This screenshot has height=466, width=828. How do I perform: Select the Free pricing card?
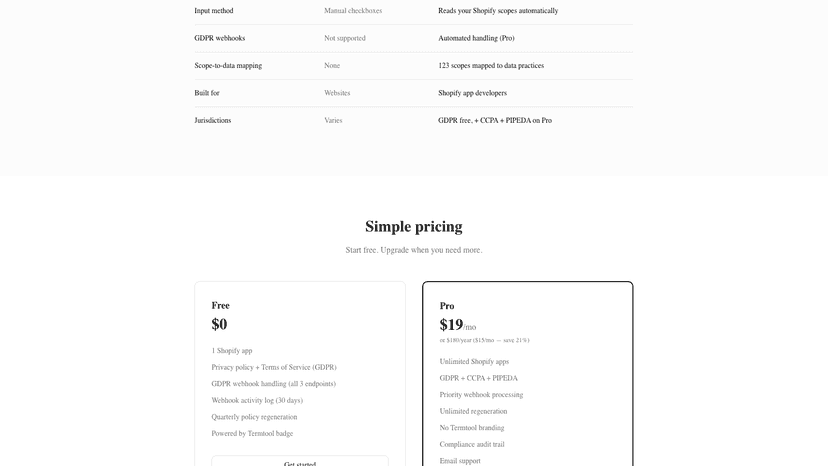point(300,374)
